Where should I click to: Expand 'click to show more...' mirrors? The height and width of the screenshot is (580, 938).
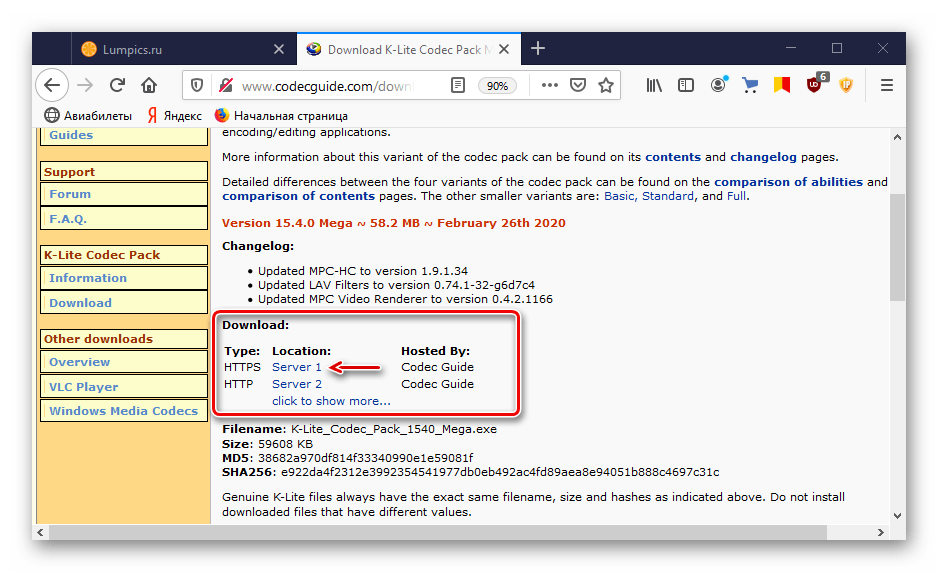tap(331, 401)
